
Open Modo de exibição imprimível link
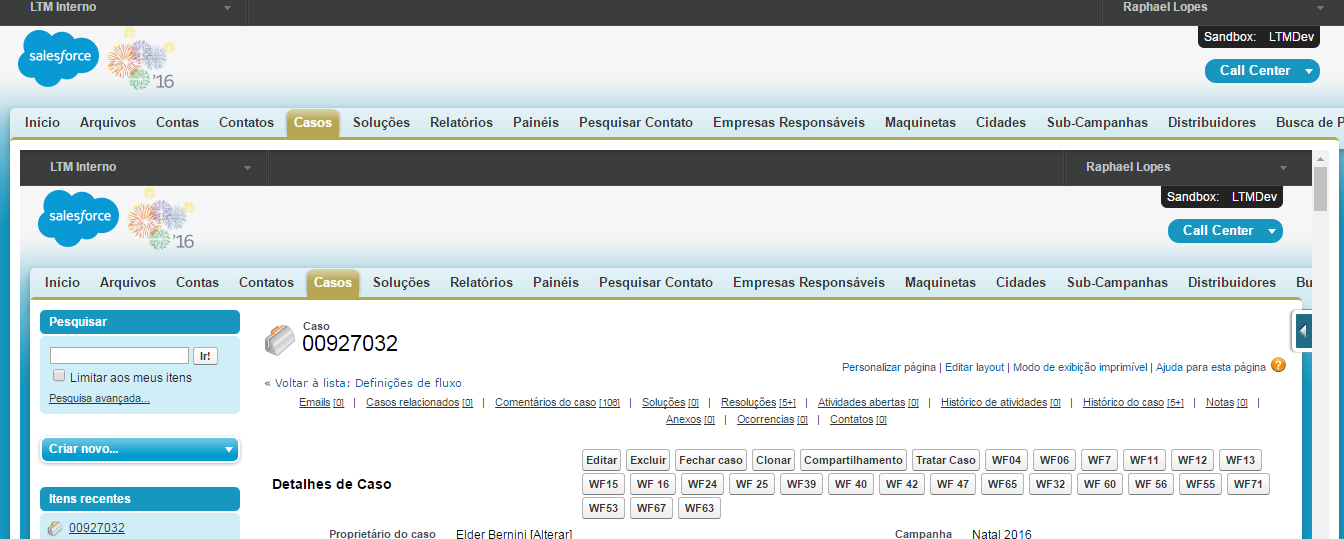pyautogui.click(x=1080, y=367)
